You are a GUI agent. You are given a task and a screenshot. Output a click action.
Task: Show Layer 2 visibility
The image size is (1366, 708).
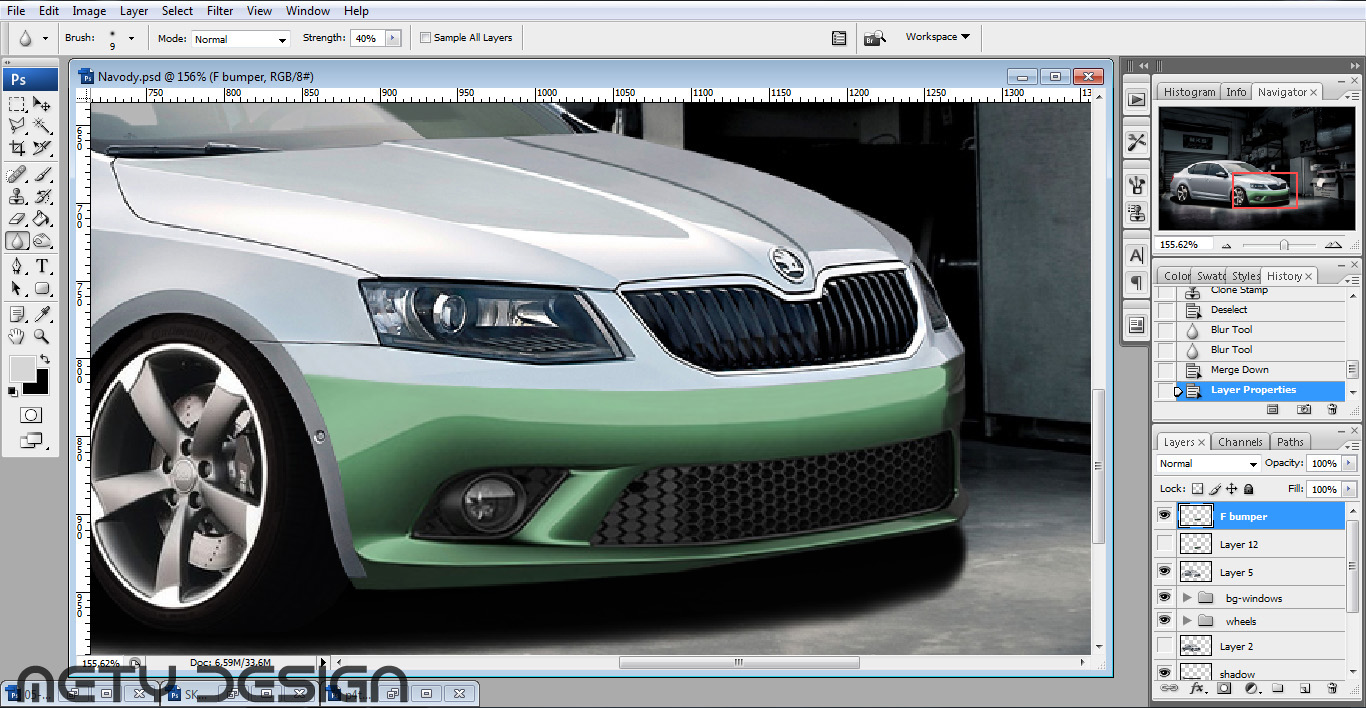1164,646
